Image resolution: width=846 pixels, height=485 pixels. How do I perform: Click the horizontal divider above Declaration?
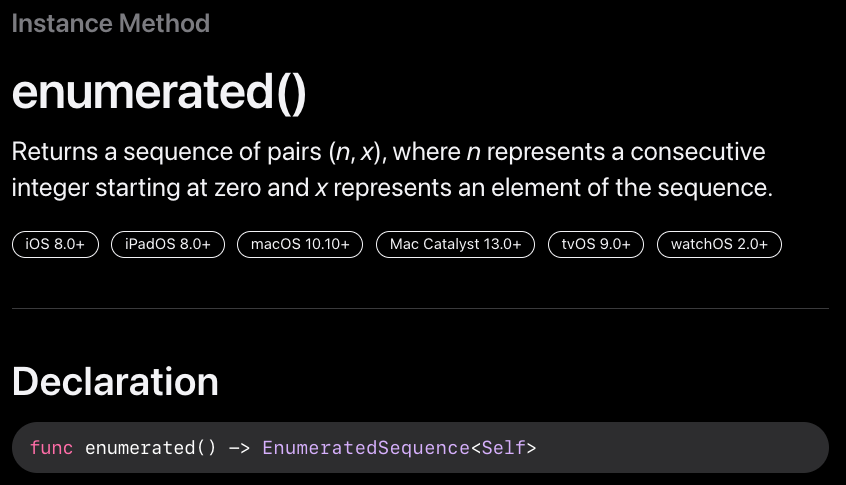tap(420, 309)
